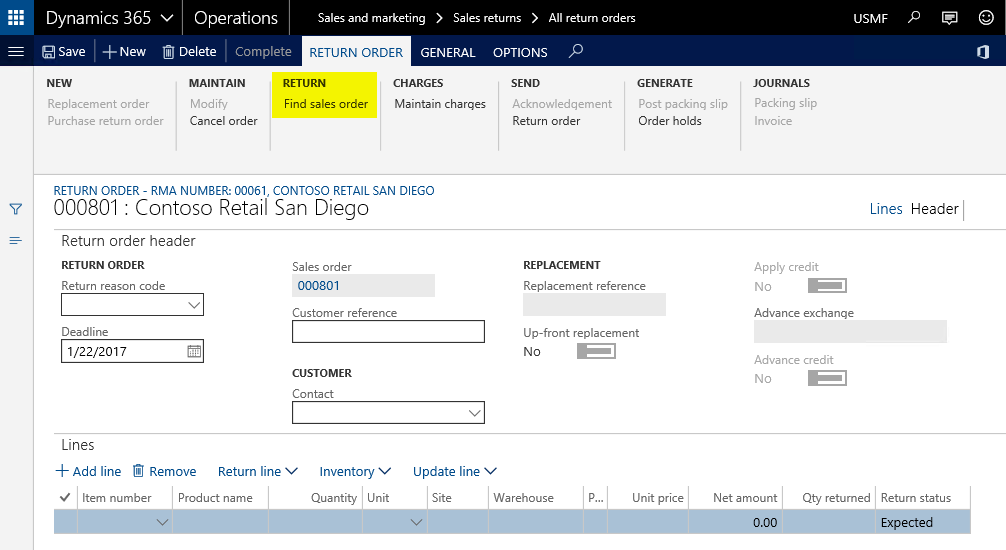Click the smiley feedback icon
This screenshot has width=1006, height=550.
tap(985, 18)
